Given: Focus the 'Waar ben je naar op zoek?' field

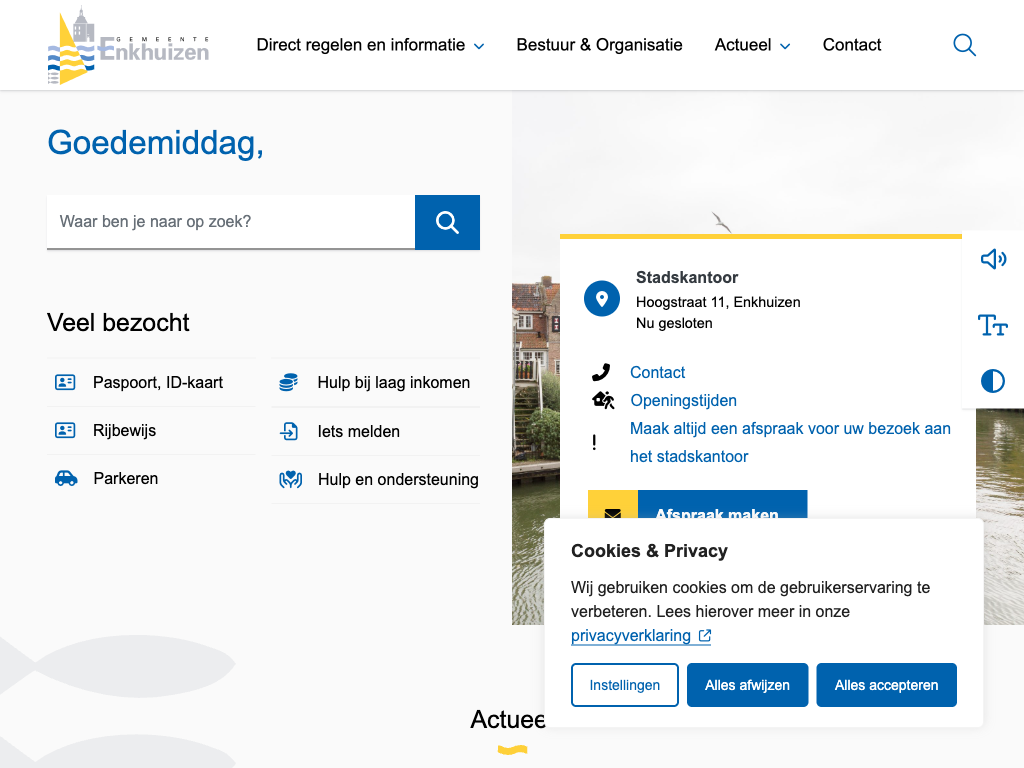Looking at the screenshot, I should click(x=231, y=222).
